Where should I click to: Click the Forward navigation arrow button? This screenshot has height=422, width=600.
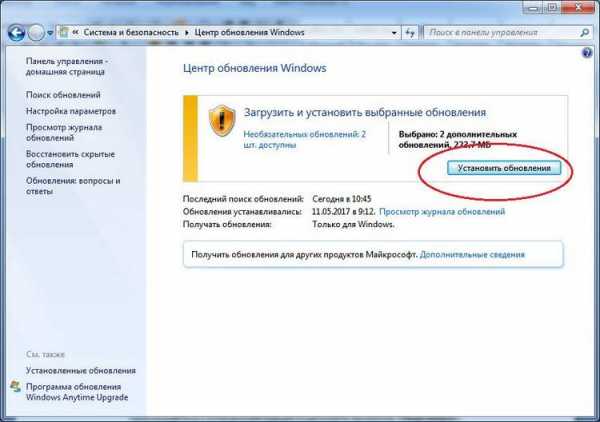pos(36,33)
